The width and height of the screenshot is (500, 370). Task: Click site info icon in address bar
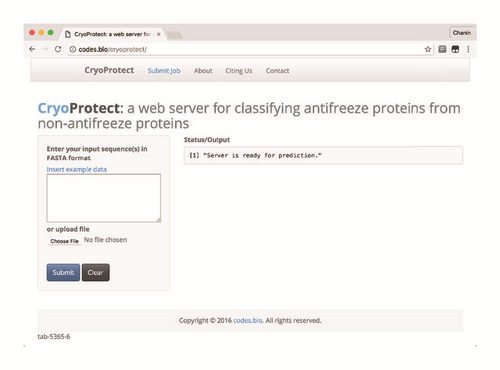click(x=73, y=49)
